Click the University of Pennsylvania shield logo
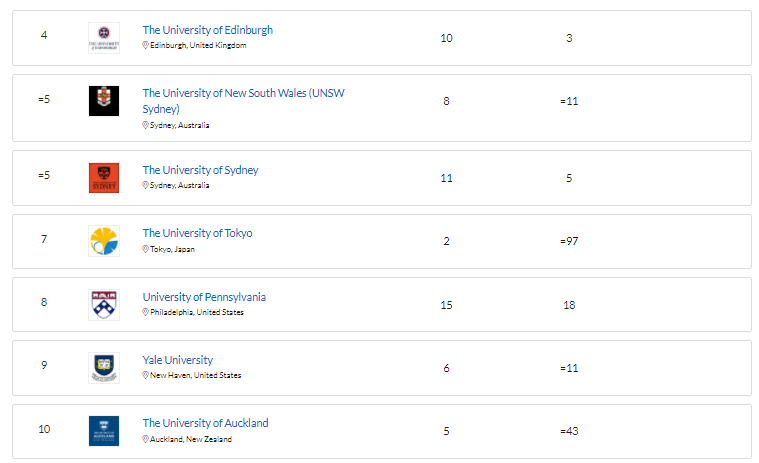The image size is (759, 463). (x=104, y=305)
